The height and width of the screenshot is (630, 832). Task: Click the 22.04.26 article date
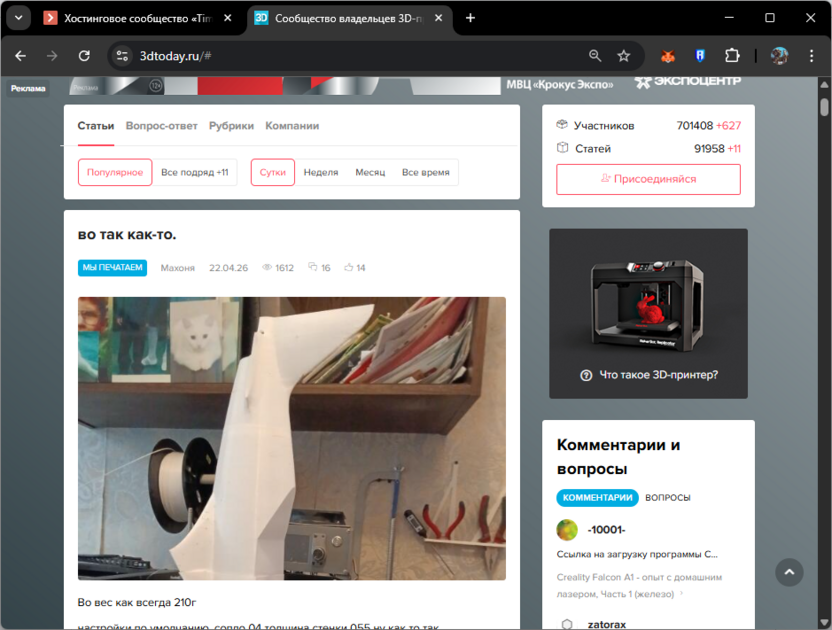228,267
